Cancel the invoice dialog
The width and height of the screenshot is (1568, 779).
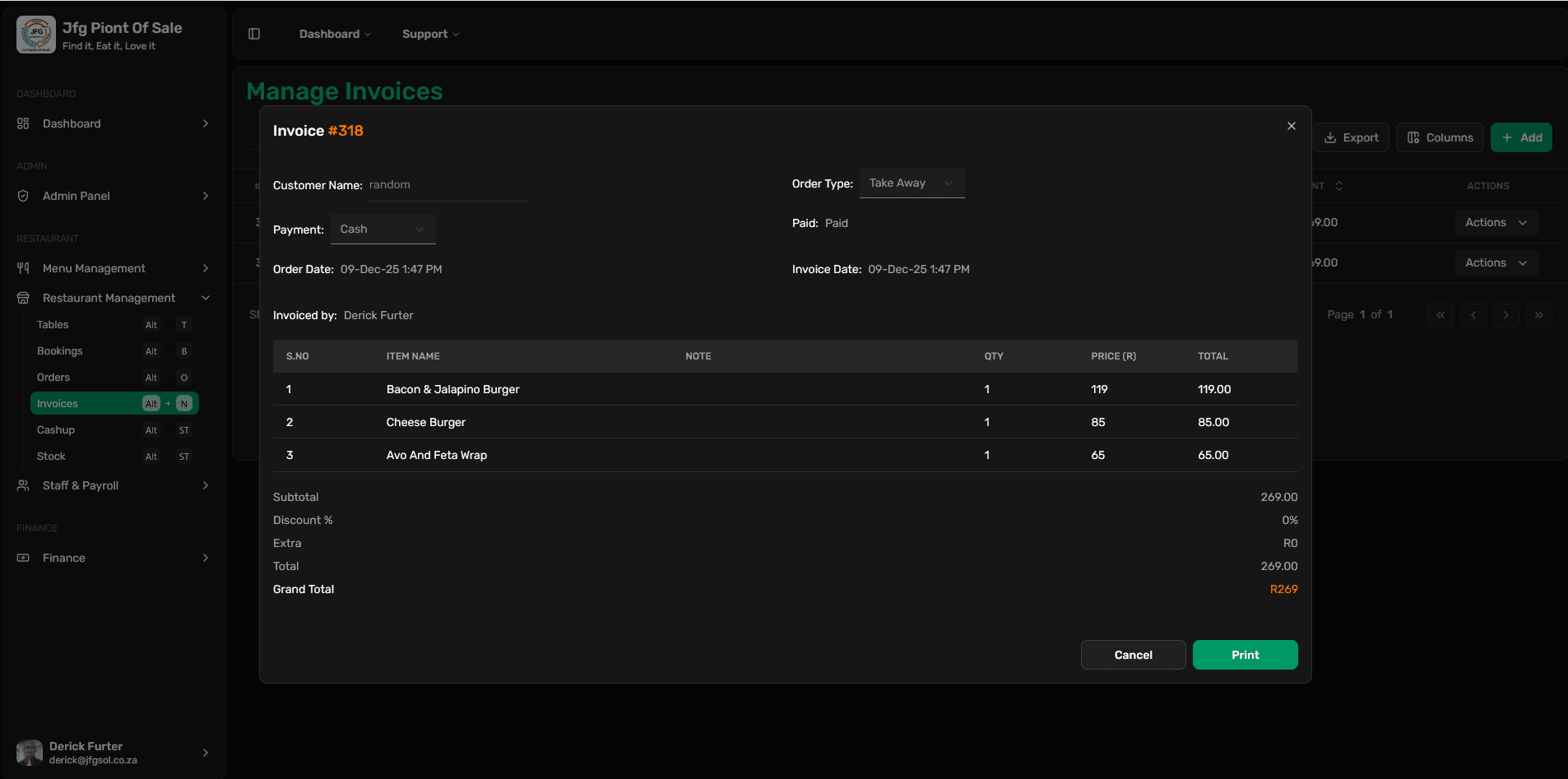(x=1133, y=655)
